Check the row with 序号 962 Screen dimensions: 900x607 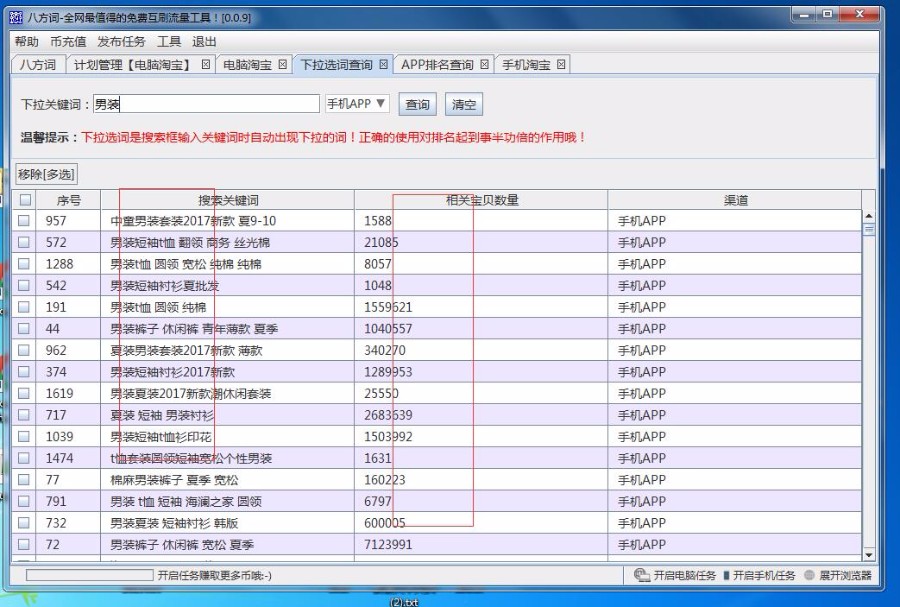pos(24,350)
